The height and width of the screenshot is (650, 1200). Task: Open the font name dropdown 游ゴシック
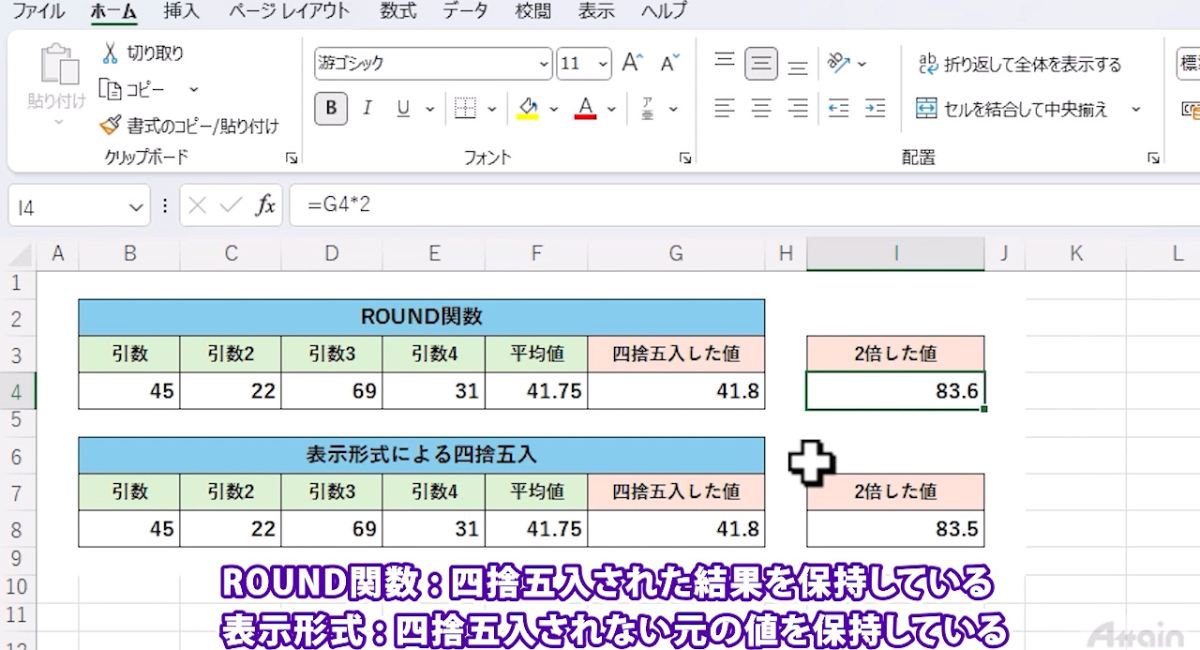tap(543, 64)
